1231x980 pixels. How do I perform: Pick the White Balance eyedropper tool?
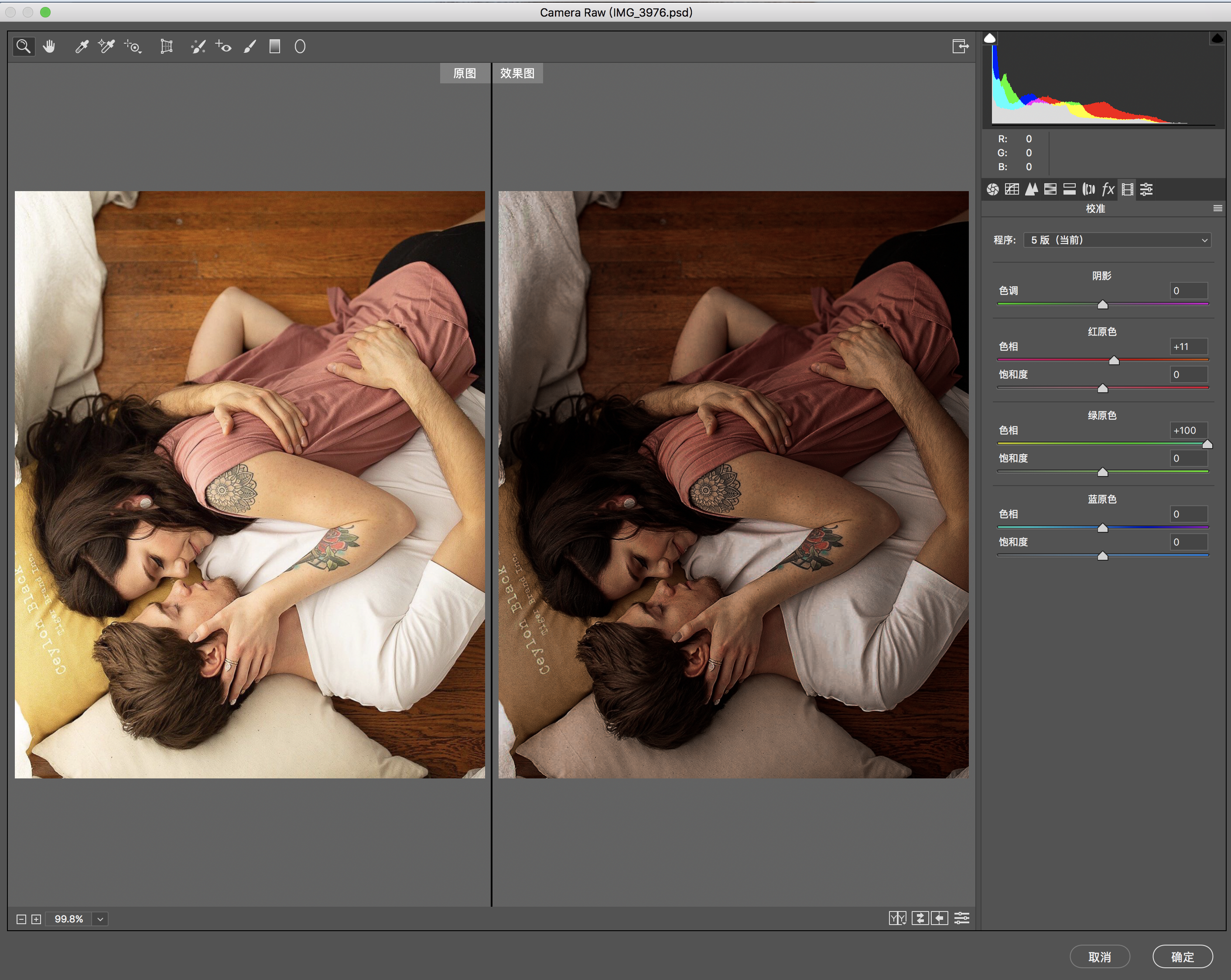click(82, 46)
